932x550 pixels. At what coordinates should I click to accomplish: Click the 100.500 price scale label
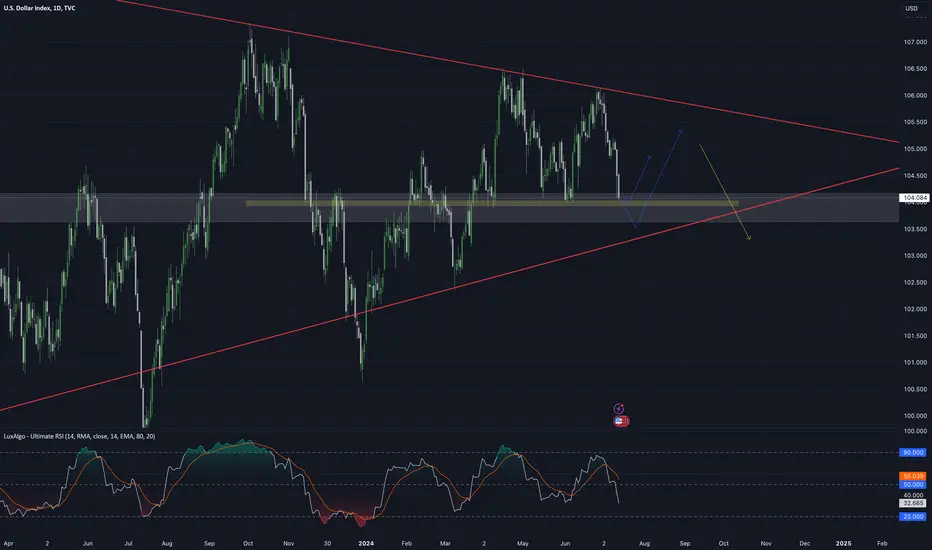(x=915, y=389)
